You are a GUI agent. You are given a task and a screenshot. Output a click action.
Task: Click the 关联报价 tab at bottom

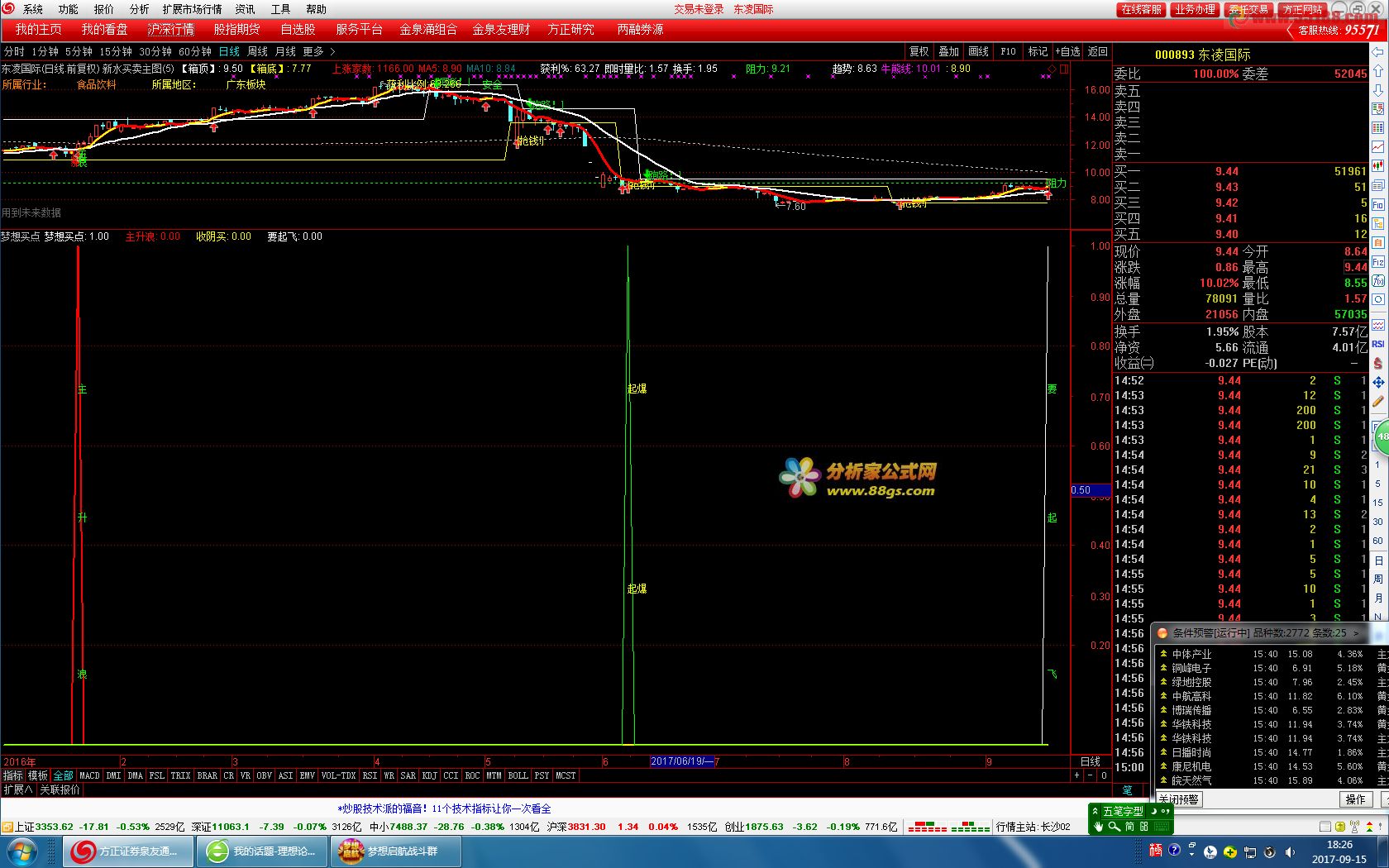[60, 789]
